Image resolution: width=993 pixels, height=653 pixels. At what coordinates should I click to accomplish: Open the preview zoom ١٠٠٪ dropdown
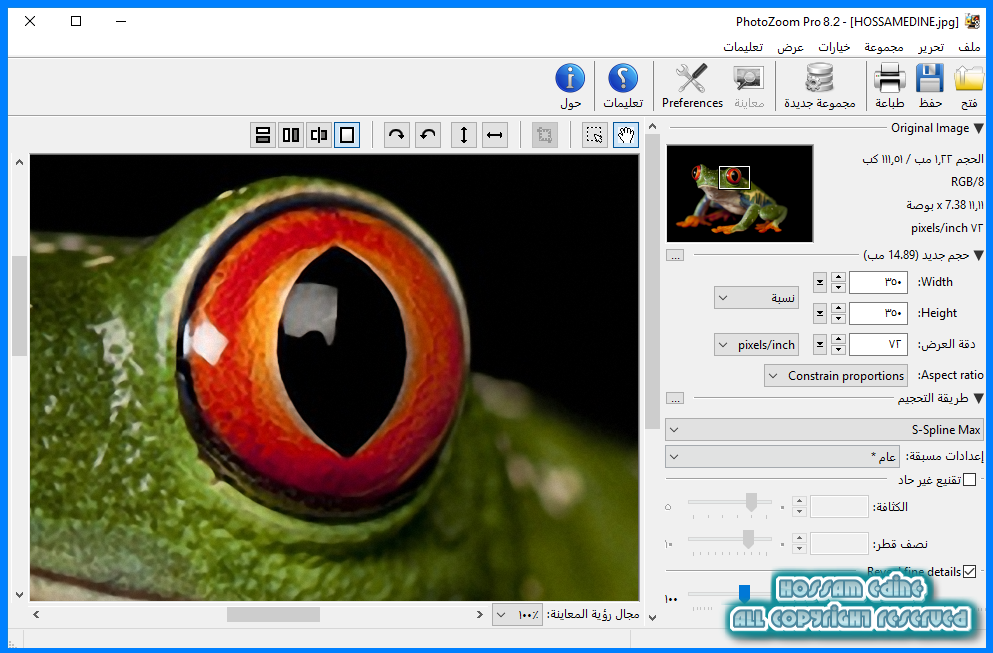(517, 614)
